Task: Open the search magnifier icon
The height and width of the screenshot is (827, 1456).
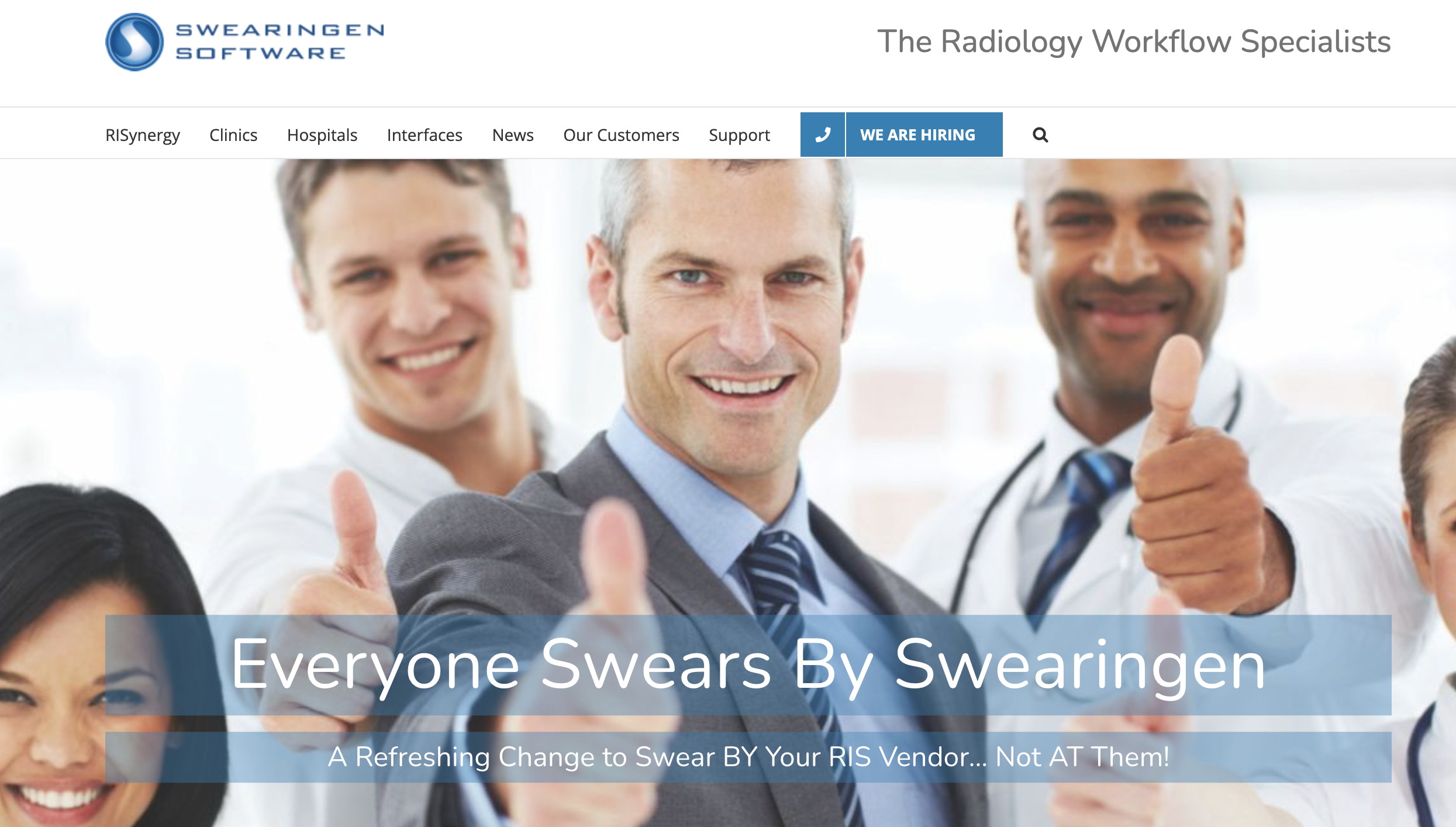Action: [1040, 135]
